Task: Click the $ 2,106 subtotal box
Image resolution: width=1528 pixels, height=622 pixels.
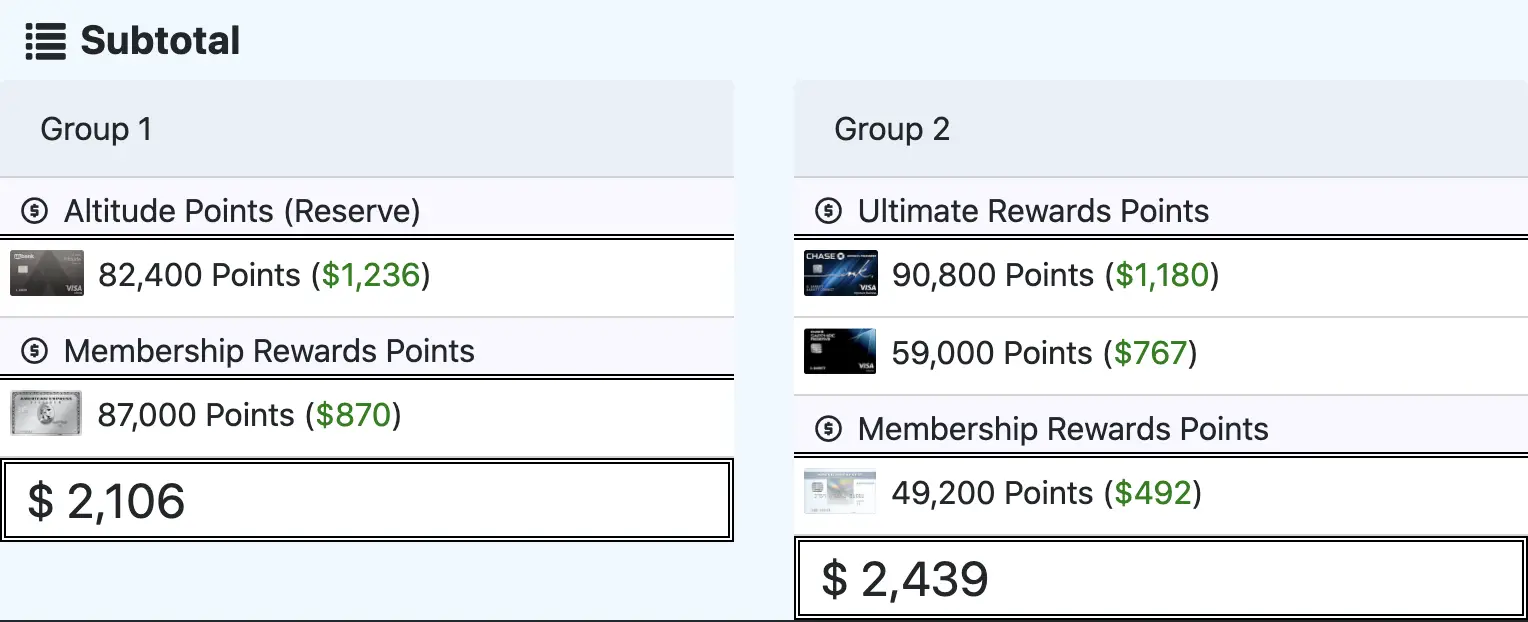Action: [367, 500]
